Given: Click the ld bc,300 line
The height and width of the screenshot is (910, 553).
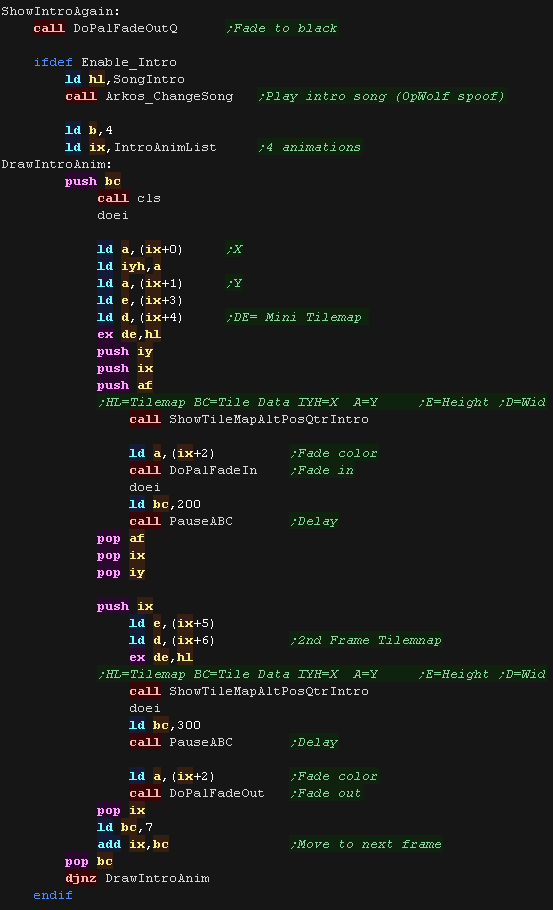Looking at the screenshot, I should coord(165,725).
